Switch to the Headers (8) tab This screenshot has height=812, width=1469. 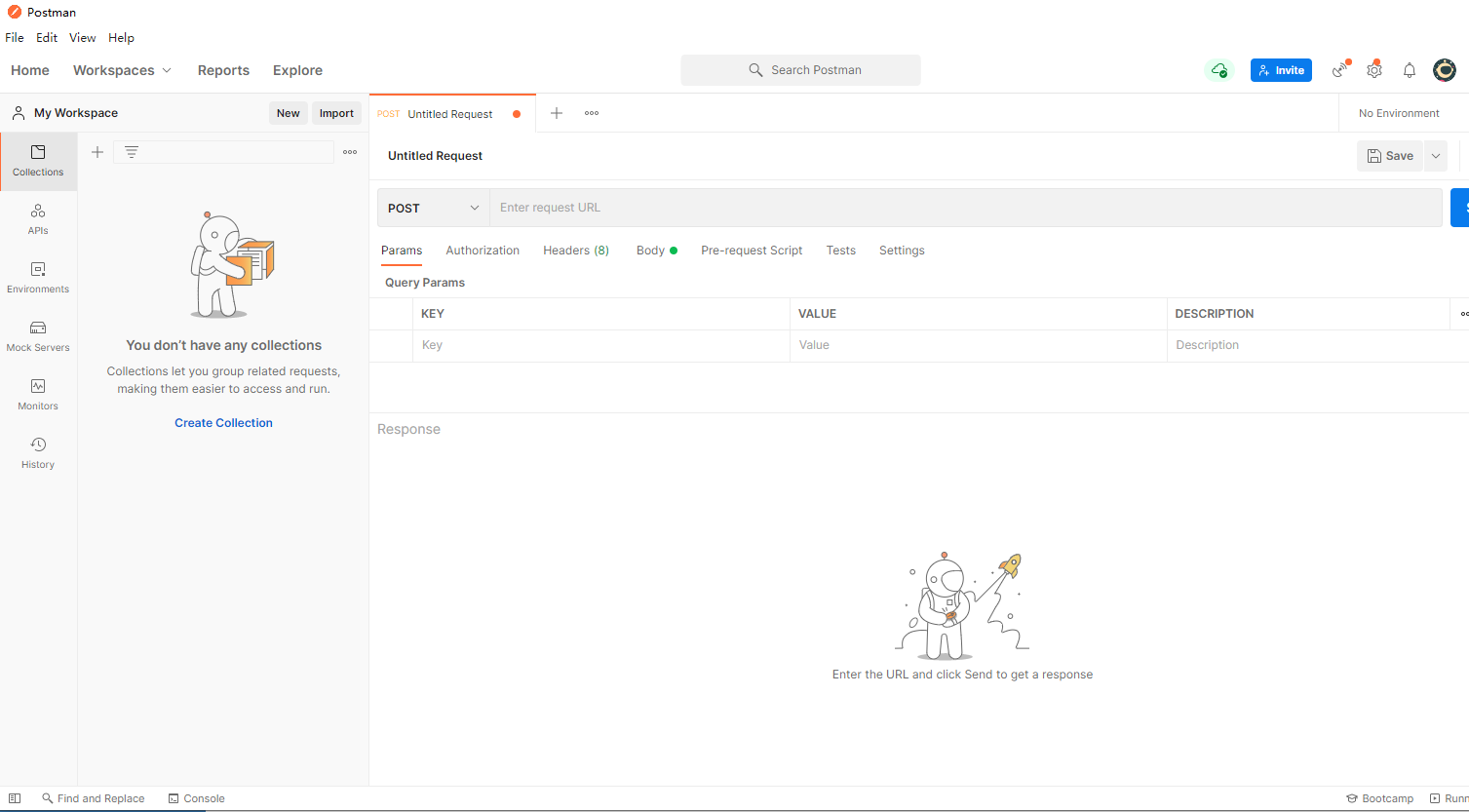[x=576, y=251]
